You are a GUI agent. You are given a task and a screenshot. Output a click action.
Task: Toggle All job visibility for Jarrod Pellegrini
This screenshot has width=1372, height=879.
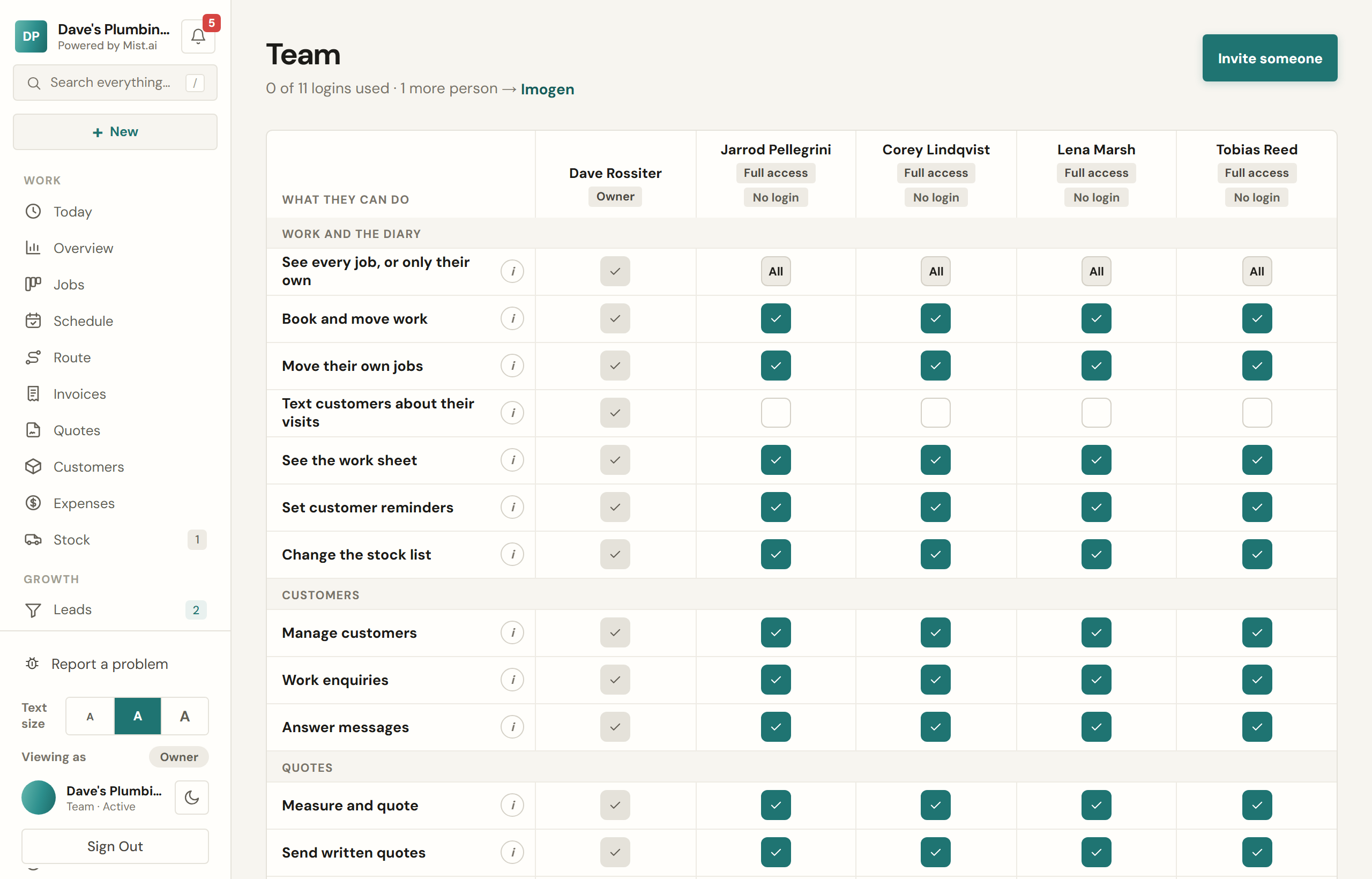776,271
